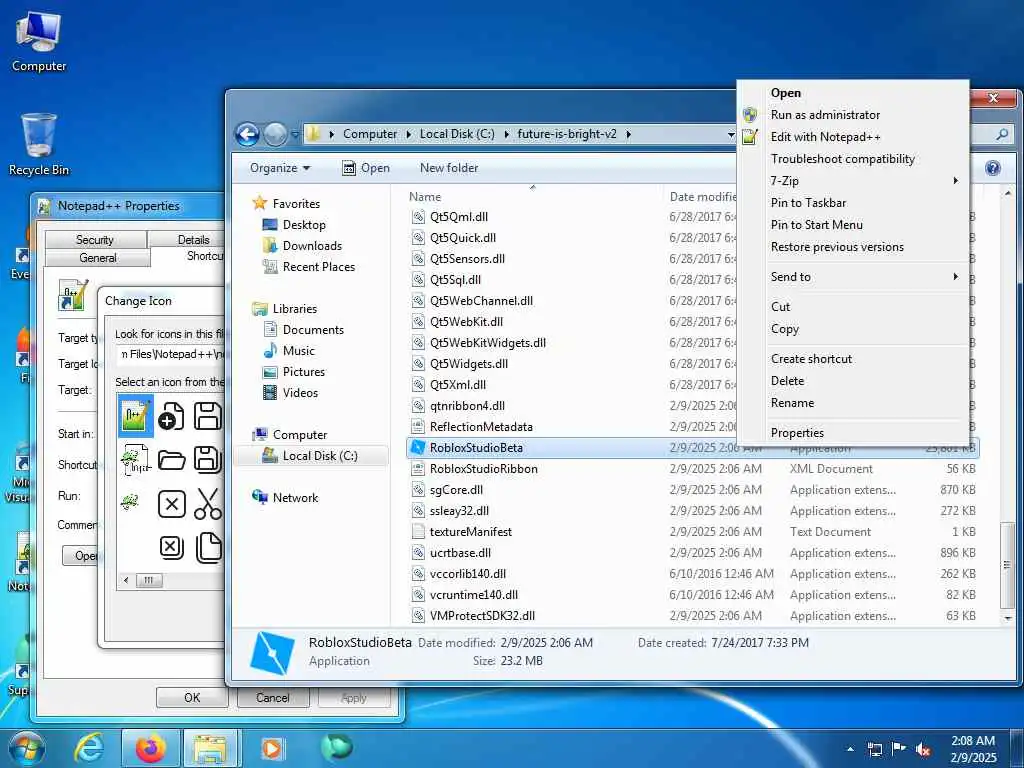Click the muted volume tray icon

(x=923, y=749)
